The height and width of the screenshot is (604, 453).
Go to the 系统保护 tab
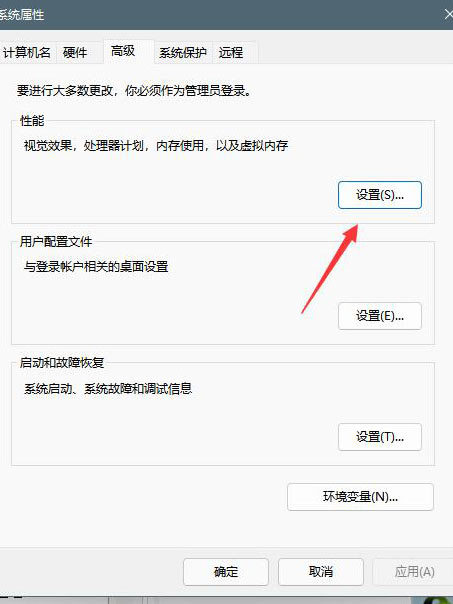(183, 52)
